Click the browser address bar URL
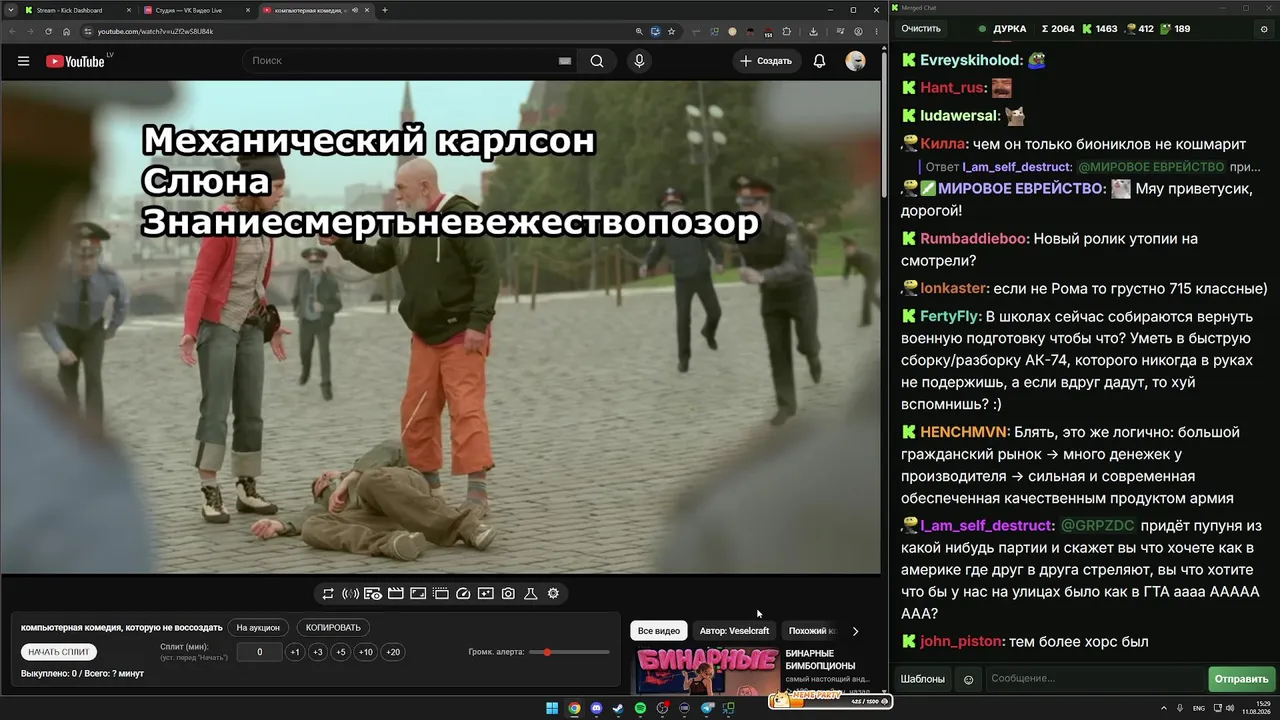 tap(155, 31)
